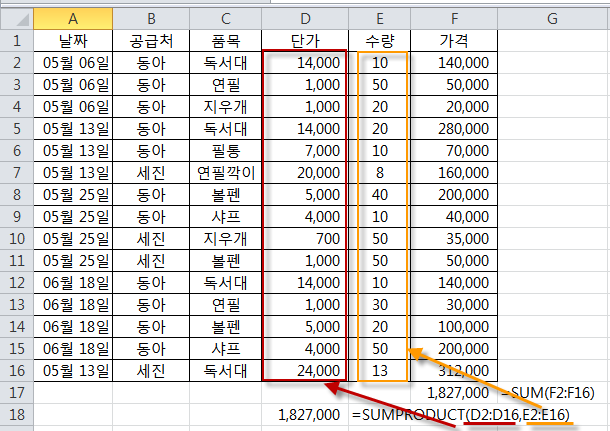Select 연필 cell in row 3
Viewport: 610px width, 431px height.
pyautogui.click(x=226, y=84)
